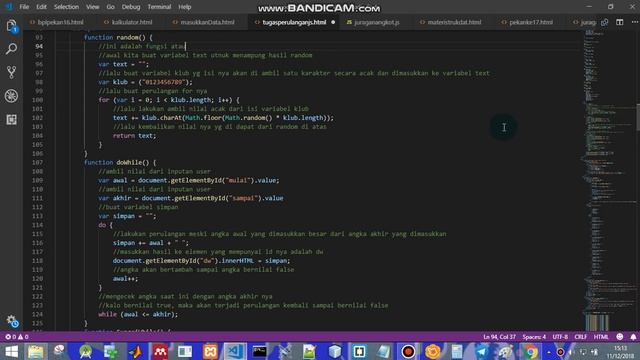
Task: Open the Bandicam recorder taskbar icon
Action: click(x=408, y=351)
